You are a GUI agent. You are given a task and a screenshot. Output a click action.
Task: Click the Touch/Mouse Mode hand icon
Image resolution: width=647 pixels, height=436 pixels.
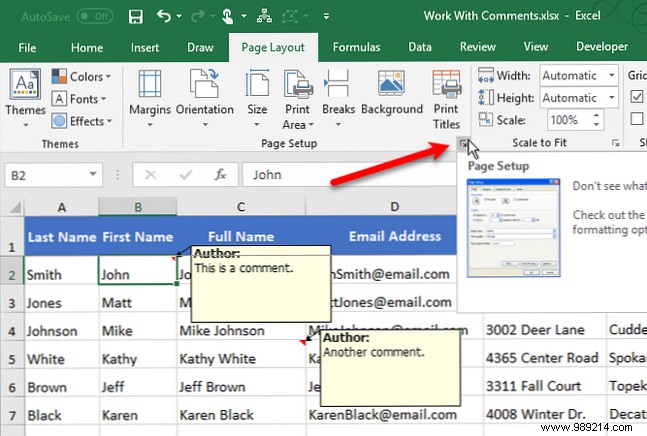(227, 16)
